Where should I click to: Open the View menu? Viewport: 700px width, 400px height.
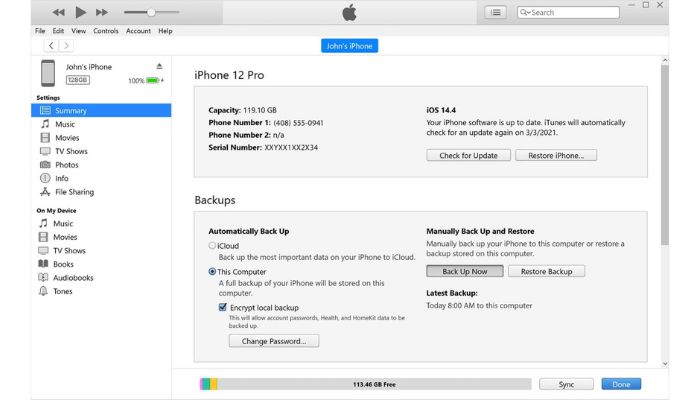coord(79,31)
